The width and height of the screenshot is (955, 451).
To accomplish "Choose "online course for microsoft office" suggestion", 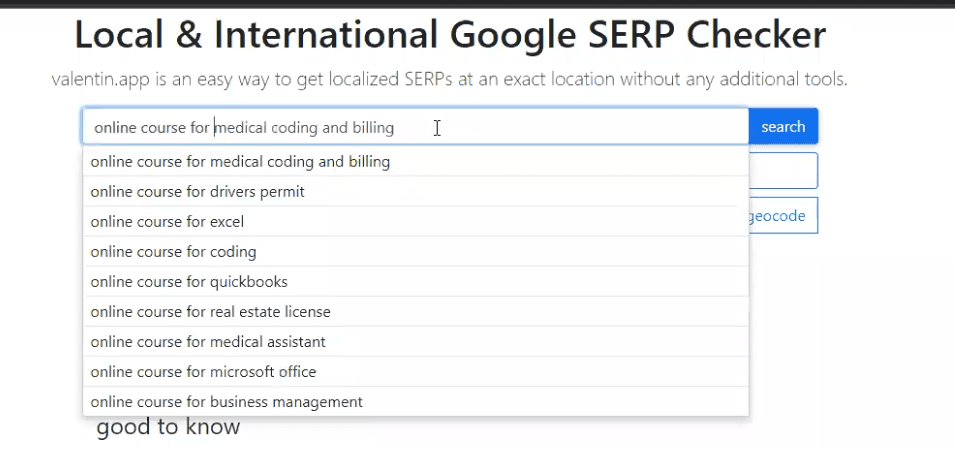I will (x=415, y=371).
